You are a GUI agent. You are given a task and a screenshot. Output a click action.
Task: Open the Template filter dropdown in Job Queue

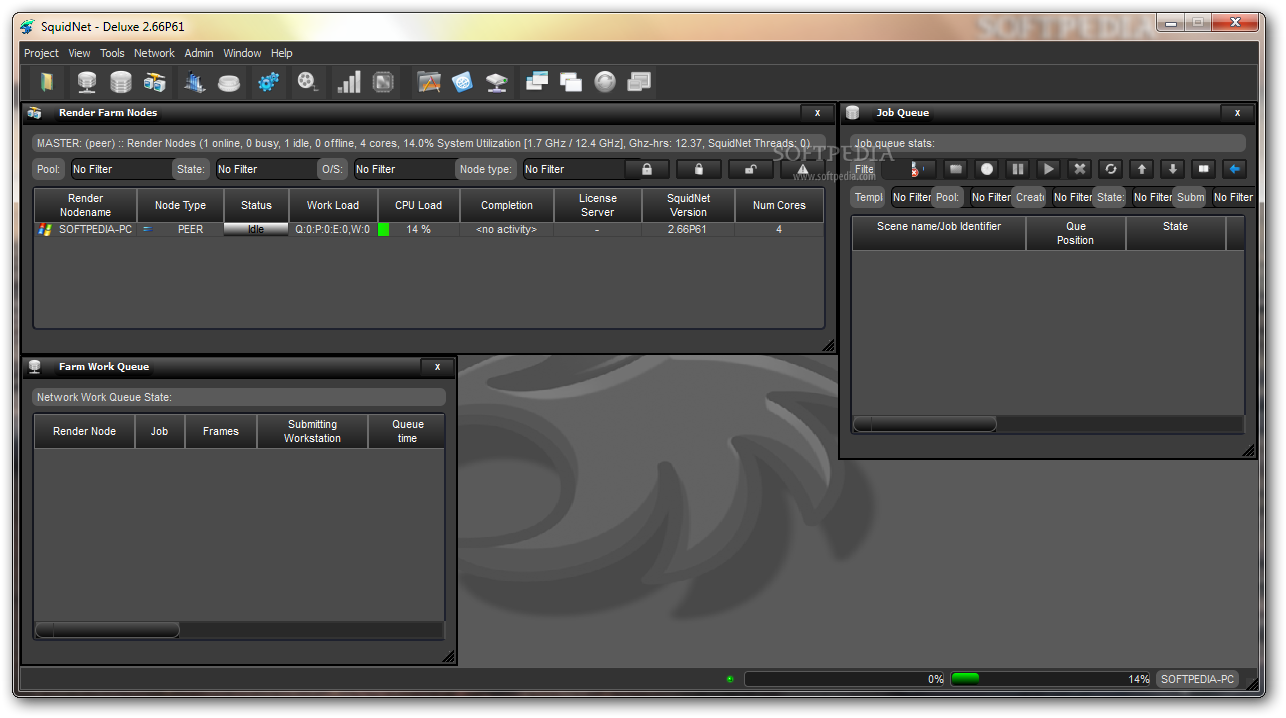click(x=911, y=197)
